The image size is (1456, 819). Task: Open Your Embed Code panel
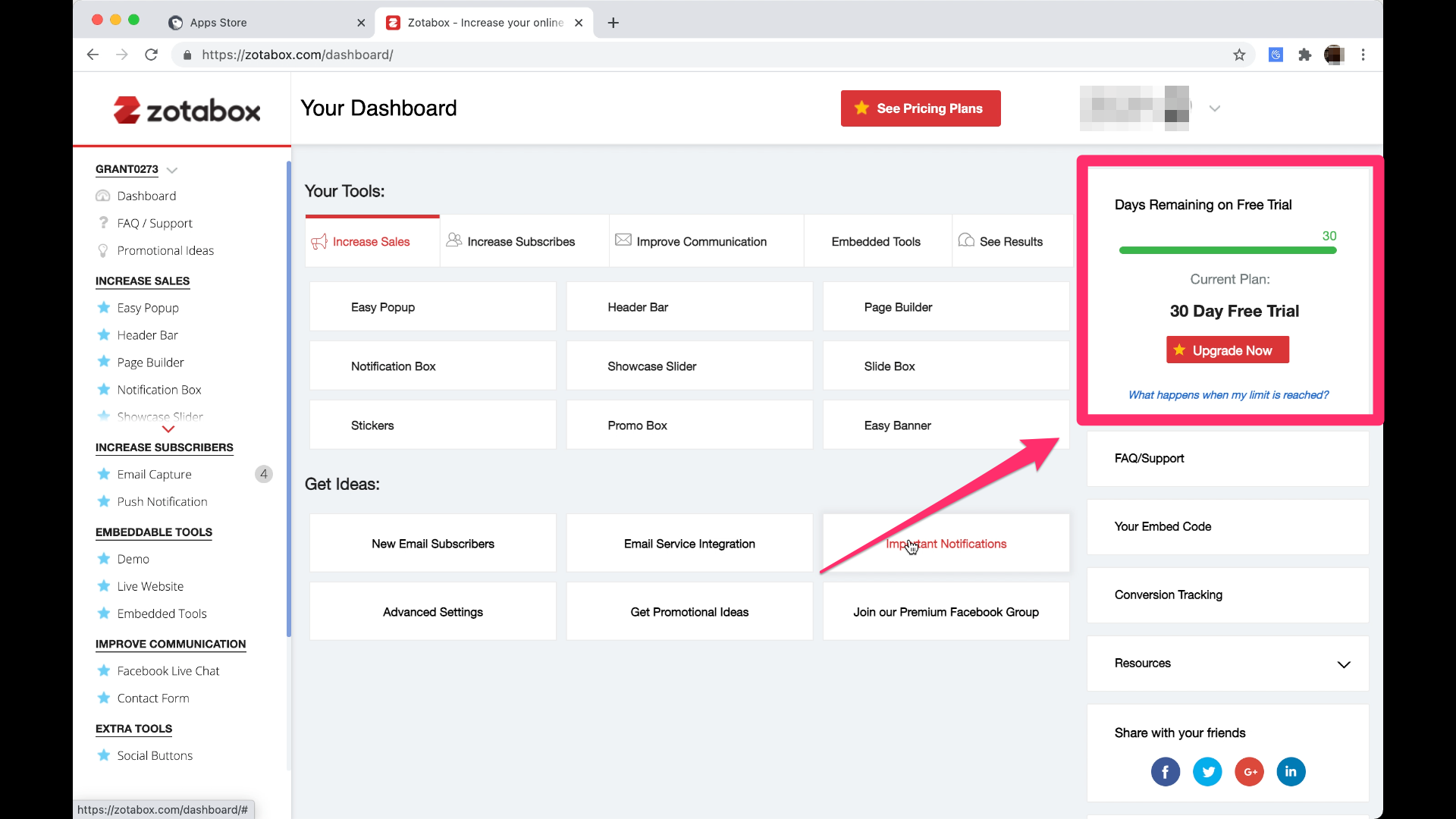[1228, 527]
